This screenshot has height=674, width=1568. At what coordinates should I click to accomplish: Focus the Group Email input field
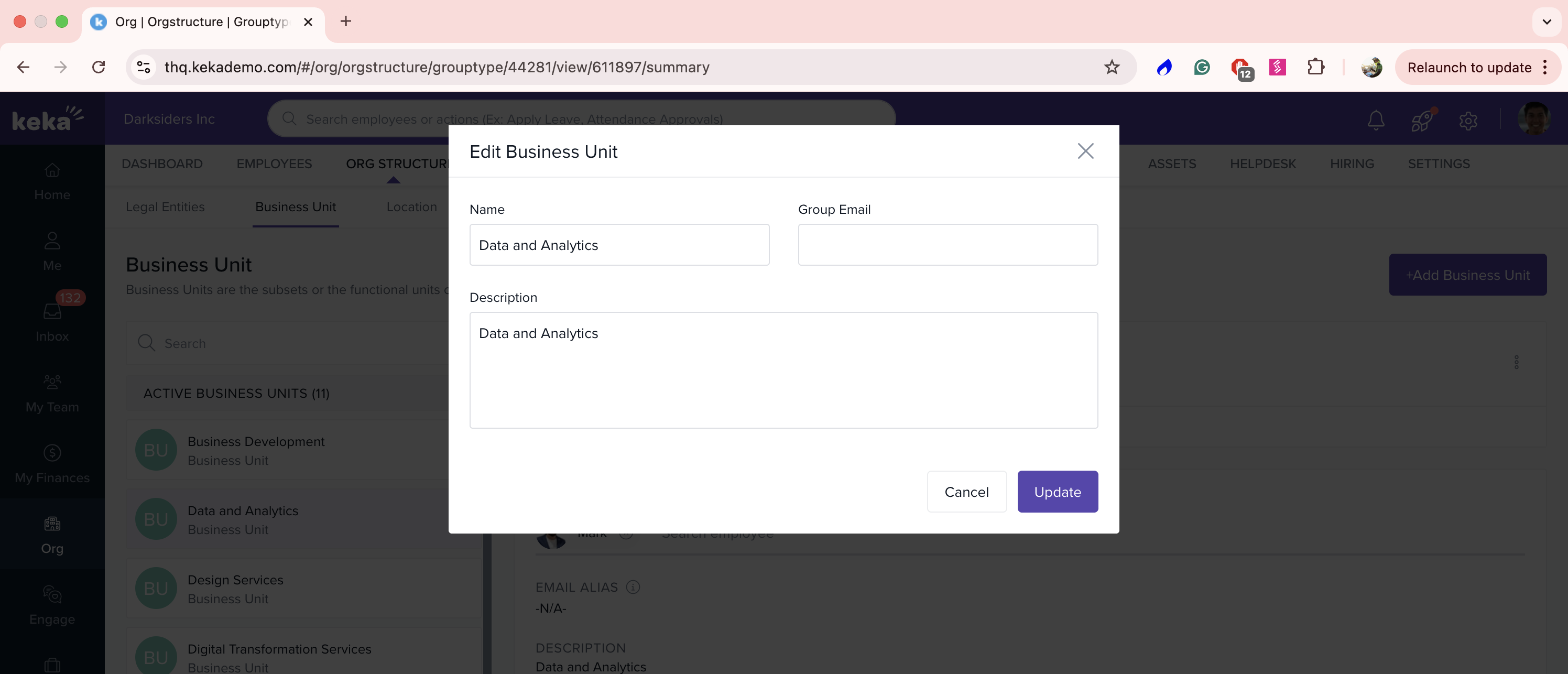pyautogui.click(x=947, y=245)
